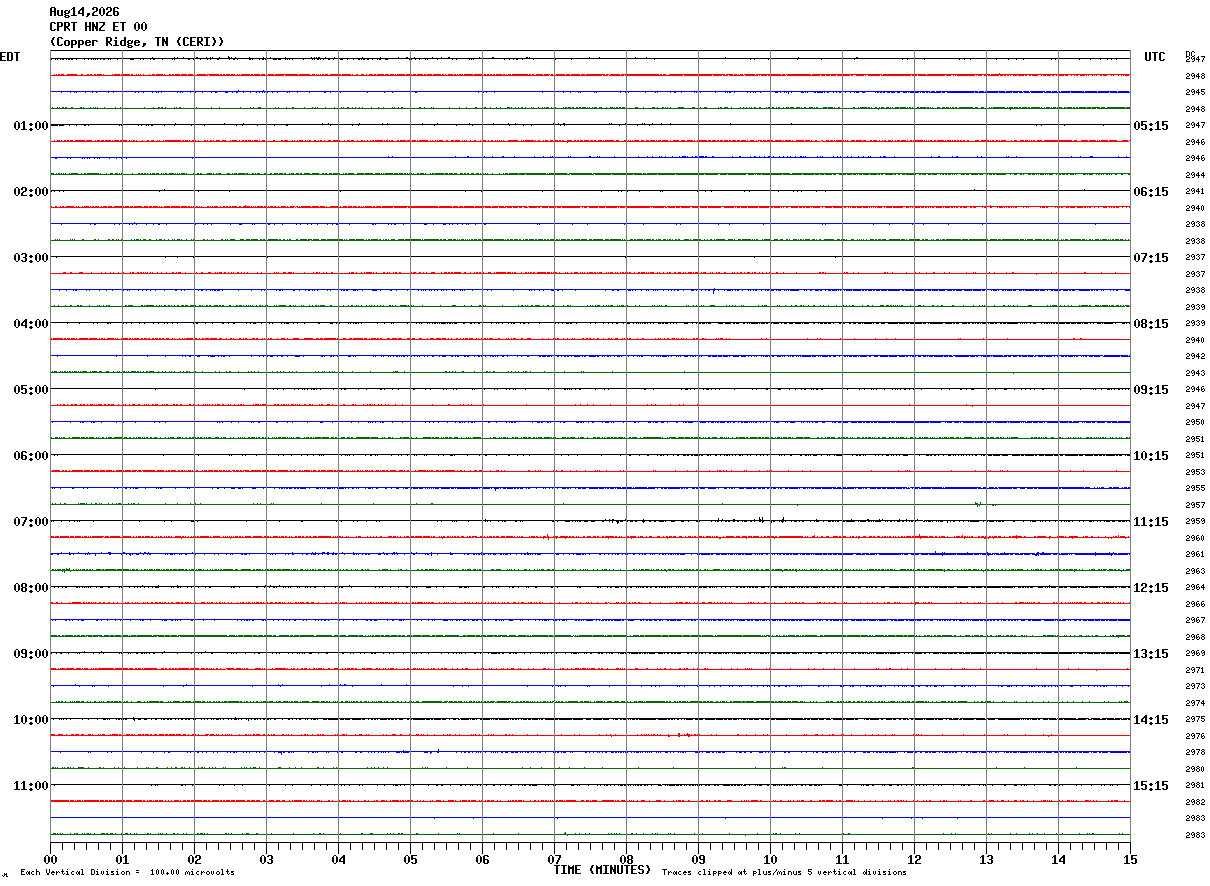
Task: Click the Traces clipped footer note
Action: coord(784,873)
